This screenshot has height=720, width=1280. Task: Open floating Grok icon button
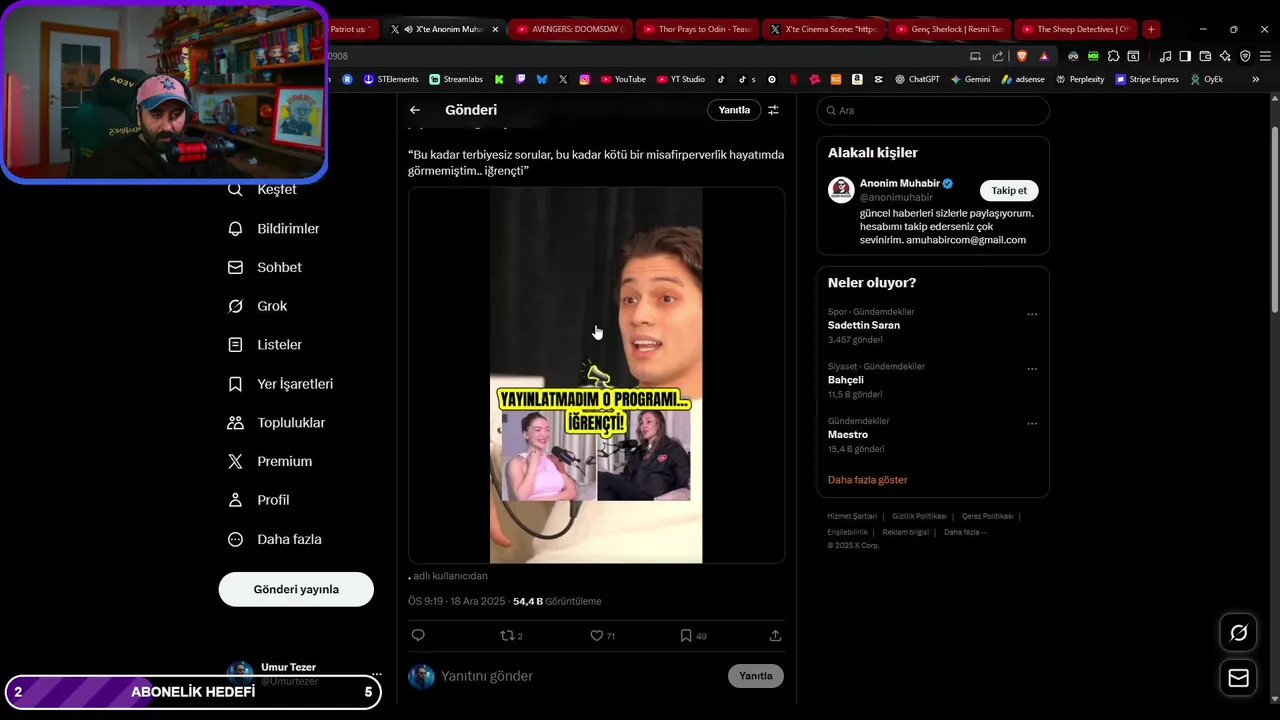(1238, 633)
